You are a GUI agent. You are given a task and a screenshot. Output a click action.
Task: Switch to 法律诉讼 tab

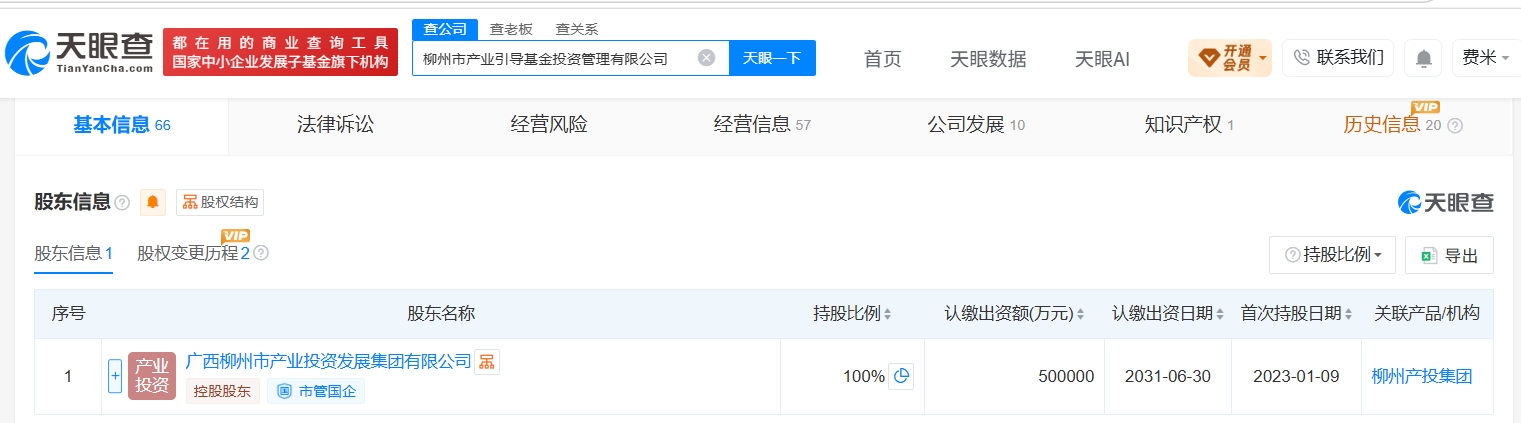335,125
